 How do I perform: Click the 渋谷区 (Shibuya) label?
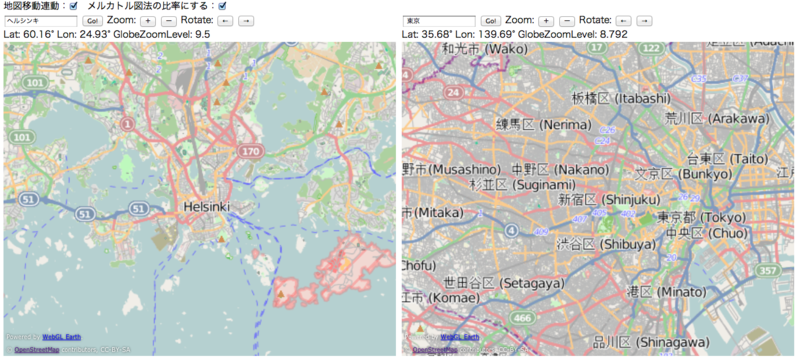(x=606, y=244)
